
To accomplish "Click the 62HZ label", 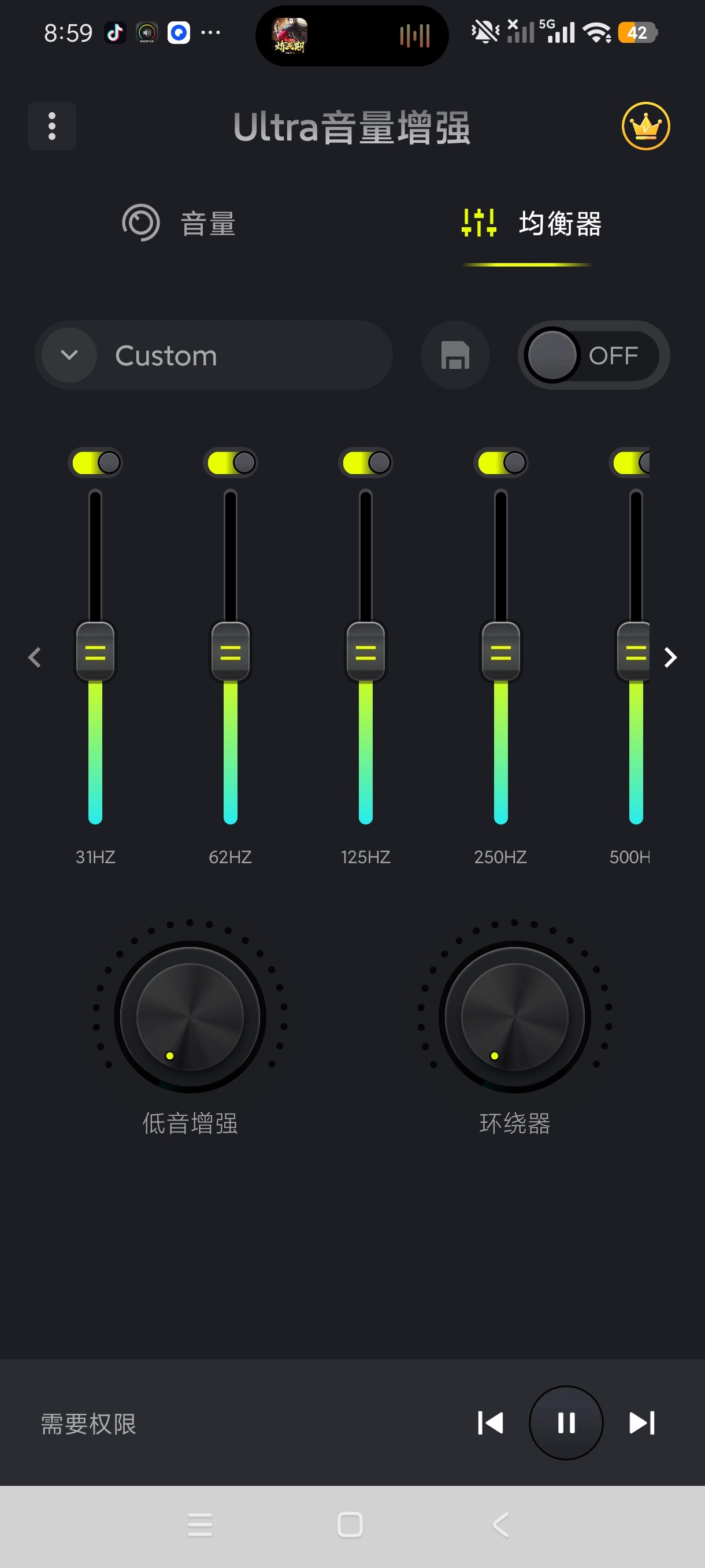I will pyautogui.click(x=231, y=856).
